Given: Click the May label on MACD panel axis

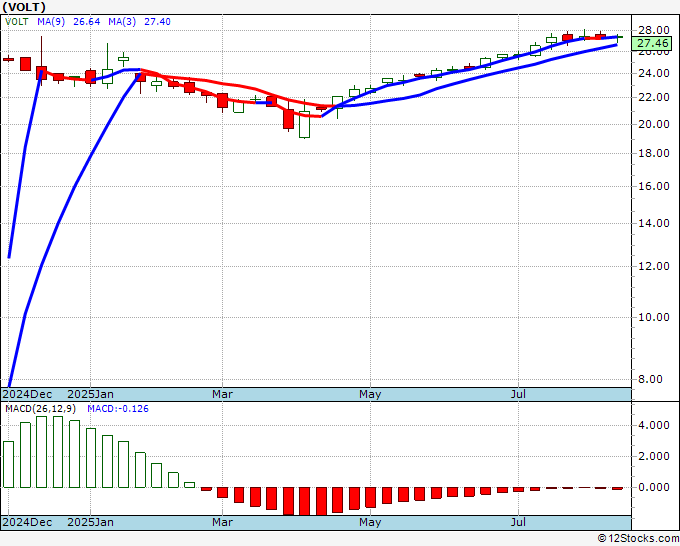Looking at the screenshot, I should [x=370, y=522].
